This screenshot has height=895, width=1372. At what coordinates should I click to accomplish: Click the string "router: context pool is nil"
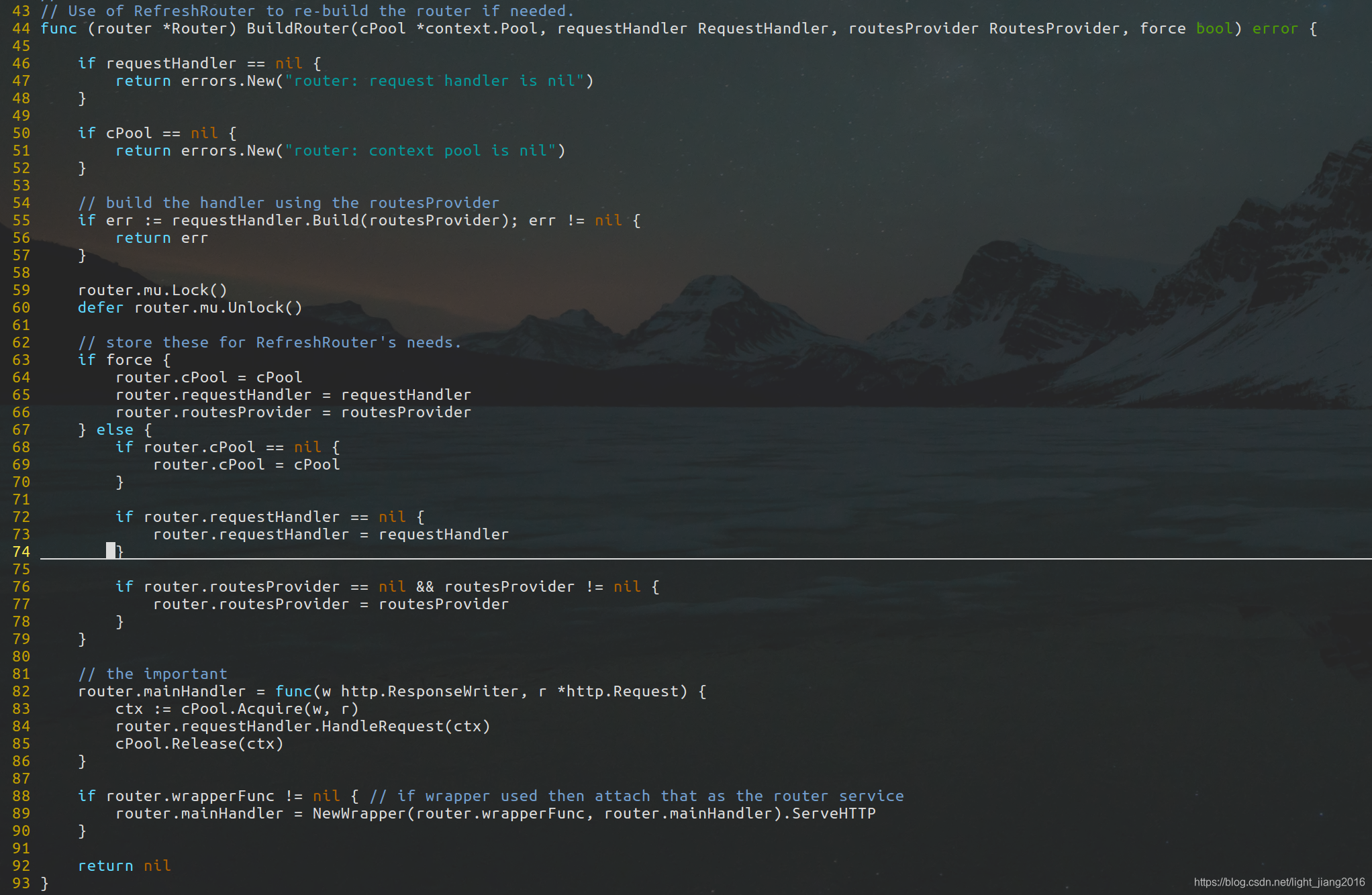tap(421, 151)
